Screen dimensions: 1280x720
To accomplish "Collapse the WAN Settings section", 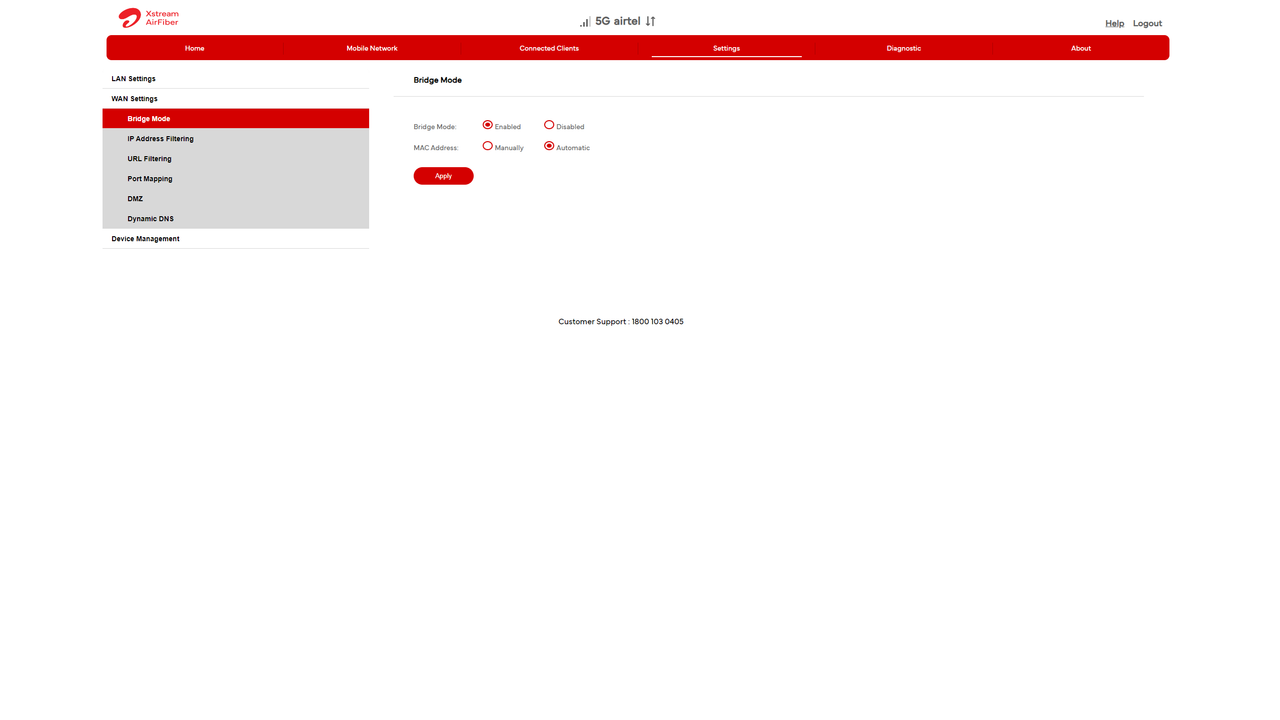I will point(134,98).
